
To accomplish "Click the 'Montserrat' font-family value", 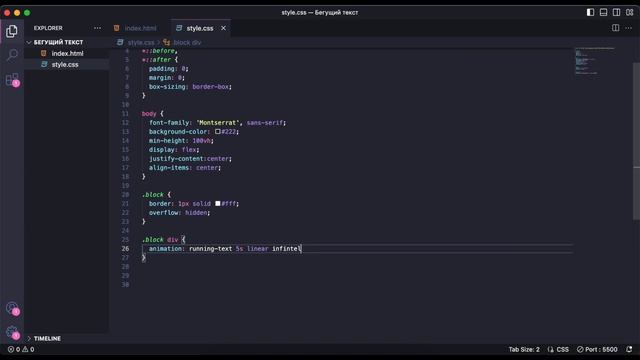I will click(217, 122).
